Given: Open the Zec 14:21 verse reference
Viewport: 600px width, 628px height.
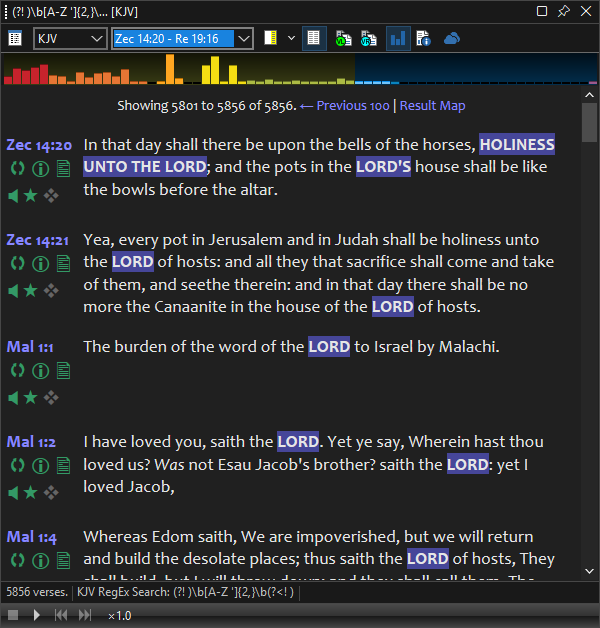Looking at the screenshot, I should (x=38, y=240).
